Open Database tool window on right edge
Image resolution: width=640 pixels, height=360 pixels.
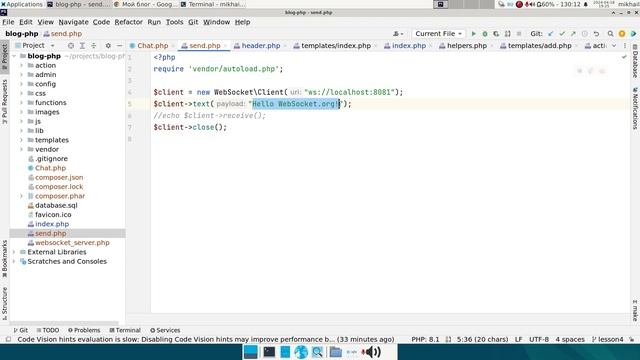(x=635, y=61)
